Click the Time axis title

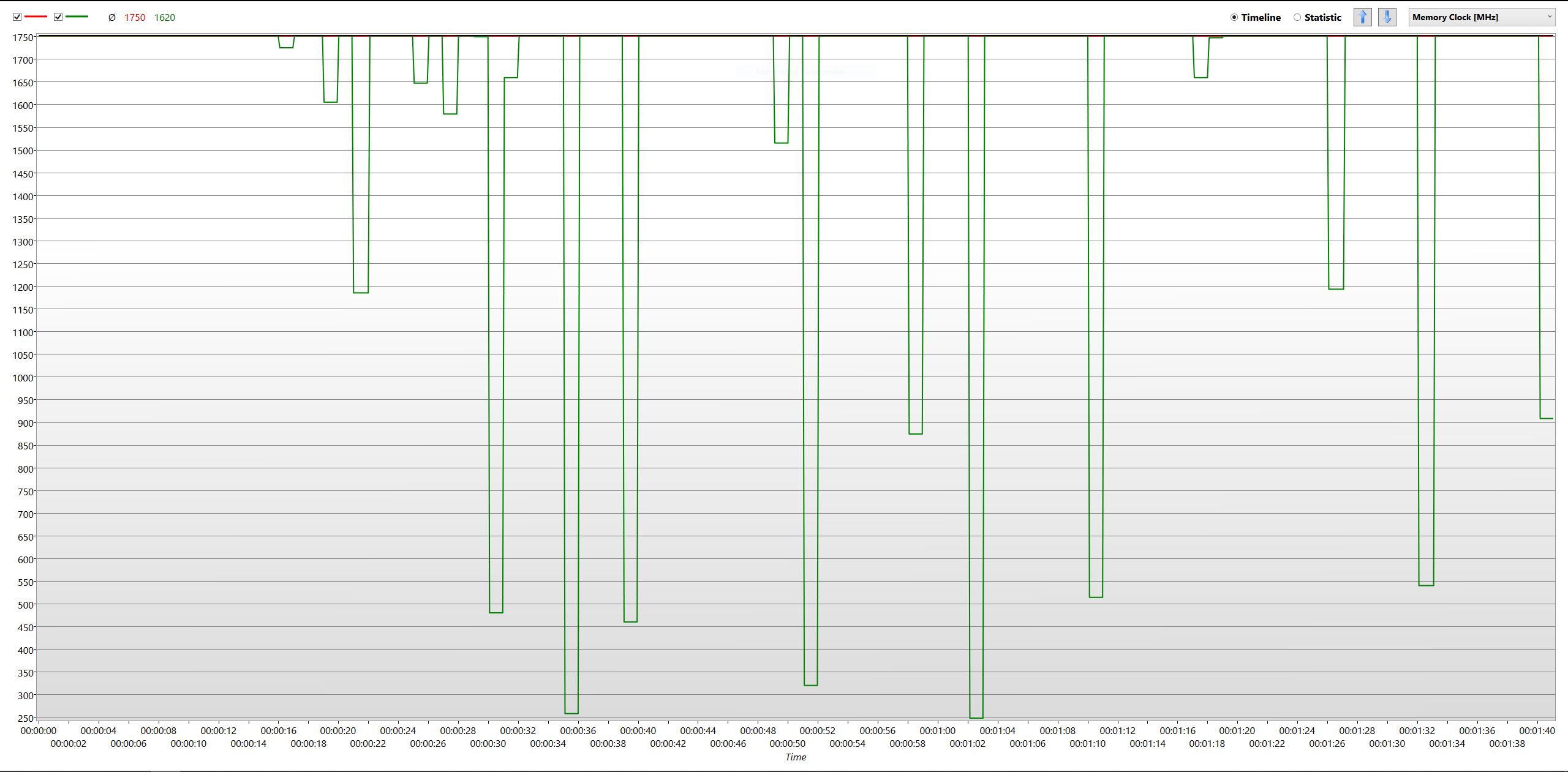(x=796, y=757)
